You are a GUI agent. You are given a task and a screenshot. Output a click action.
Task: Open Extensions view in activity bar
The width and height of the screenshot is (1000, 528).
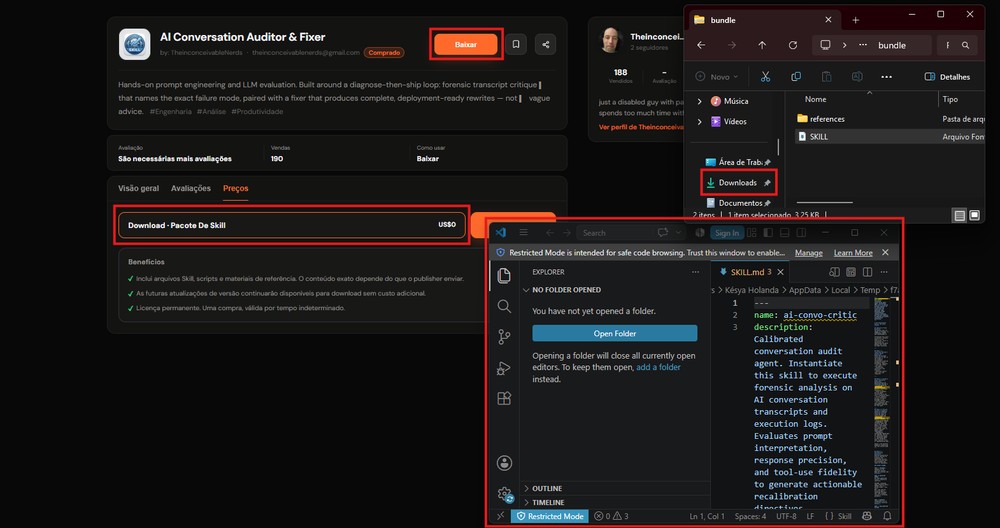click(x=504, y=399)
